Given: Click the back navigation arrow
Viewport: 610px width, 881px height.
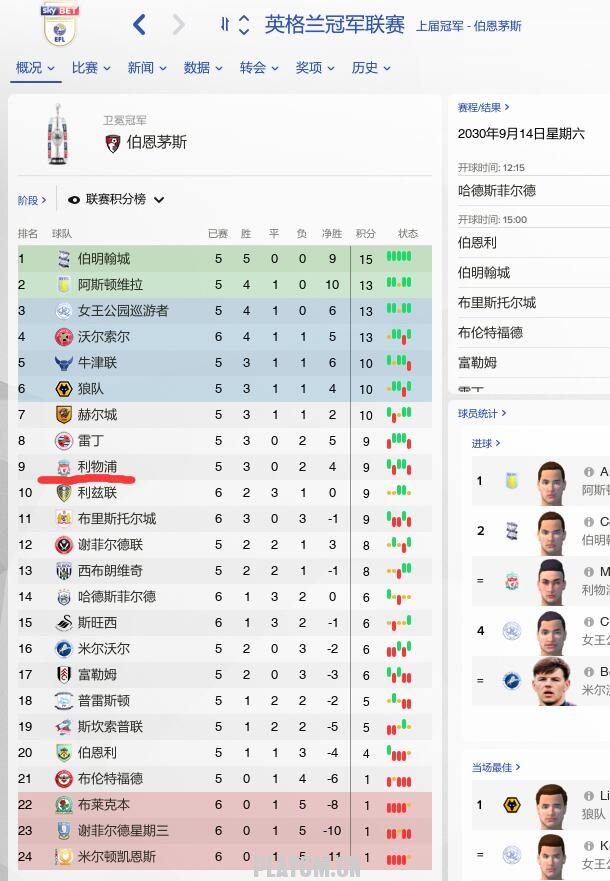Looking at the screenshot, I should click(x=139, y=25).
